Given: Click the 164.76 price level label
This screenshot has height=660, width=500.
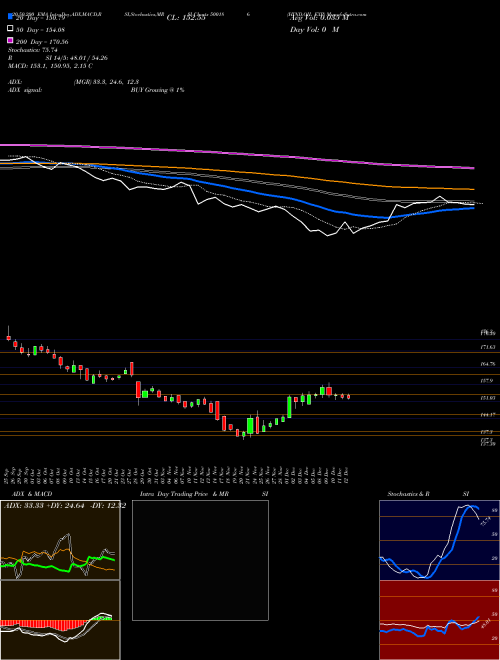Looking at the screenshot, I should point(487,364).
